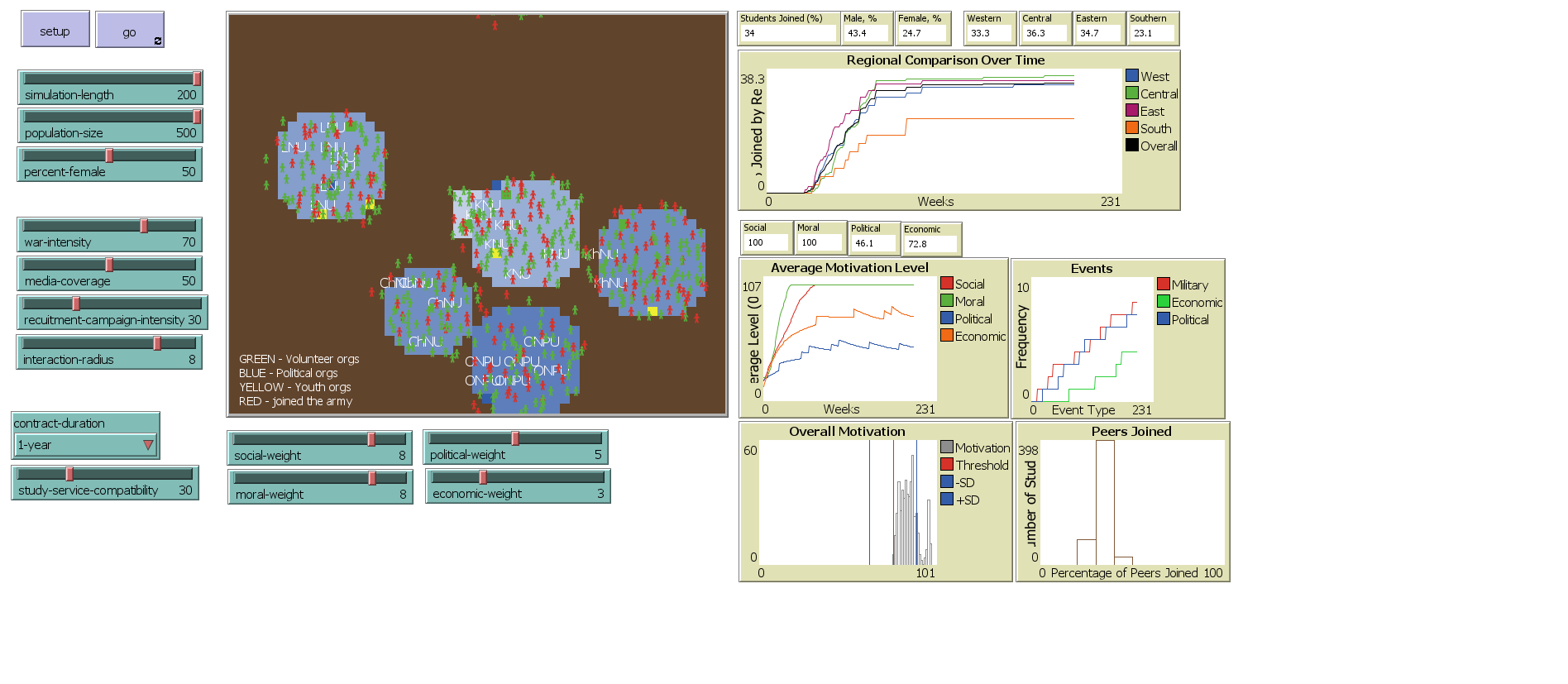Viewport: 1568px width, 684px height.
Task: Click the Threshold legend swatch
Action: (x=947, y=465)
